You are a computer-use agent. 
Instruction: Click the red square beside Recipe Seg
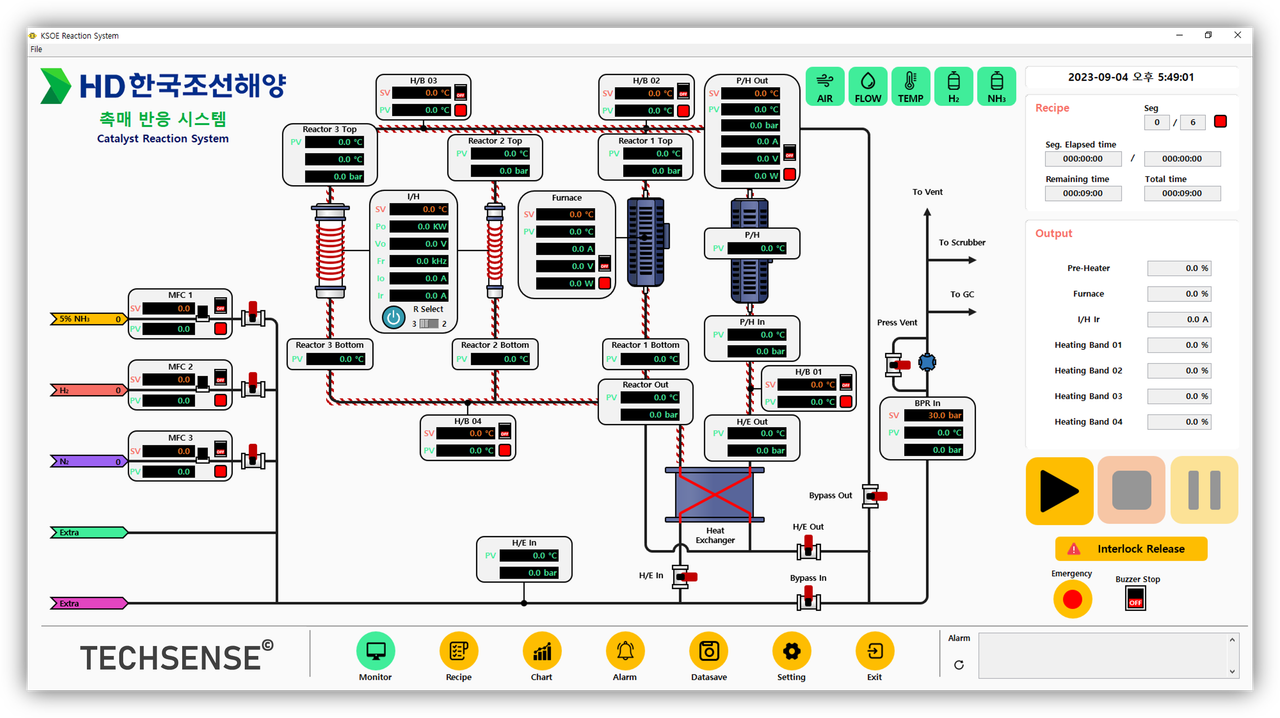tap(1220, 122)
